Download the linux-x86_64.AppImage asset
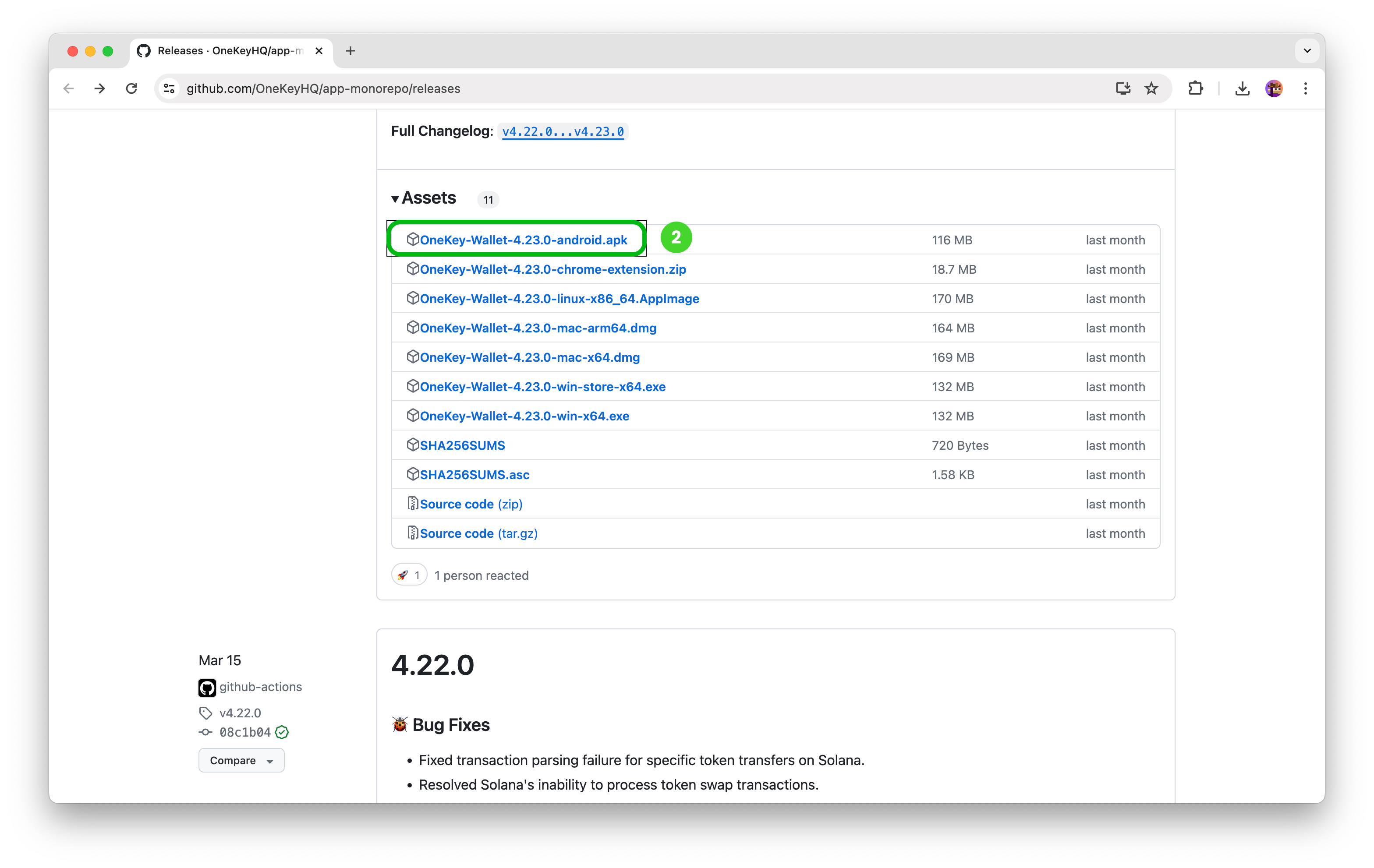The image size is (1374, 868). pyautogui.click(x=559, y=298)
